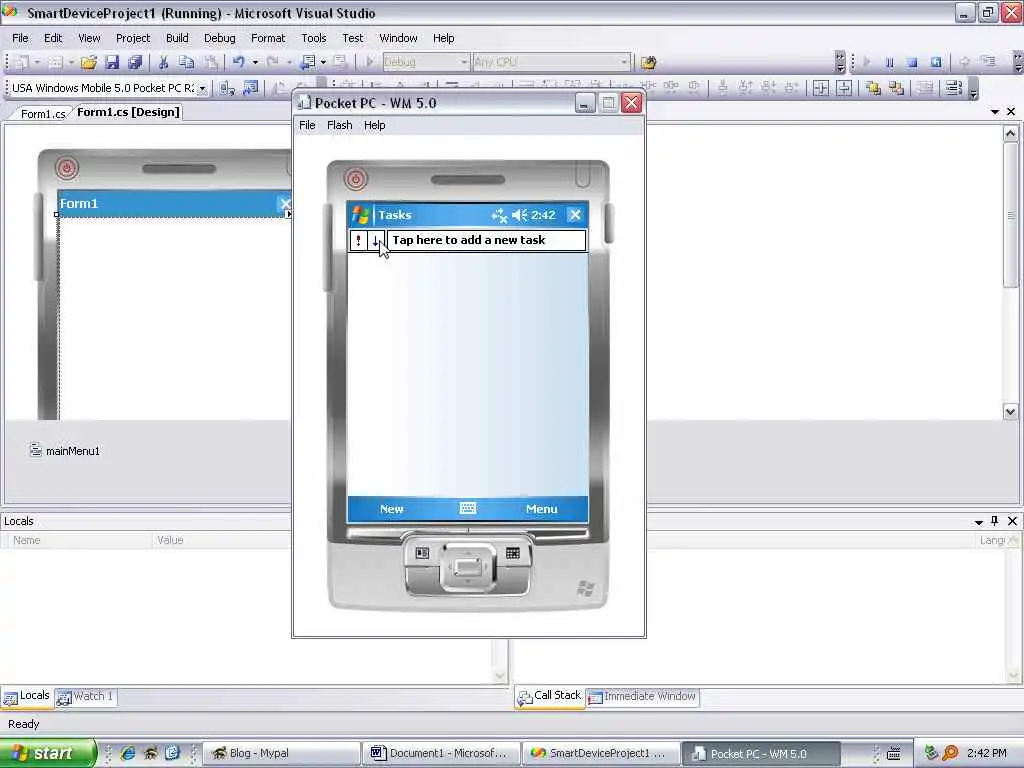Save current file with floppy disk icon
This screenshot has height=768, width=1024.
click(112, 62)
